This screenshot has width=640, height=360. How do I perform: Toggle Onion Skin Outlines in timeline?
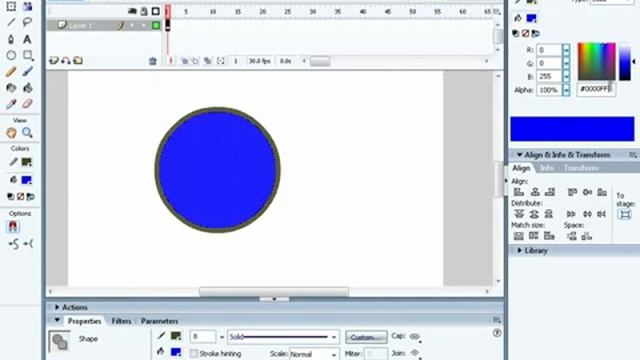click(196, 61)
